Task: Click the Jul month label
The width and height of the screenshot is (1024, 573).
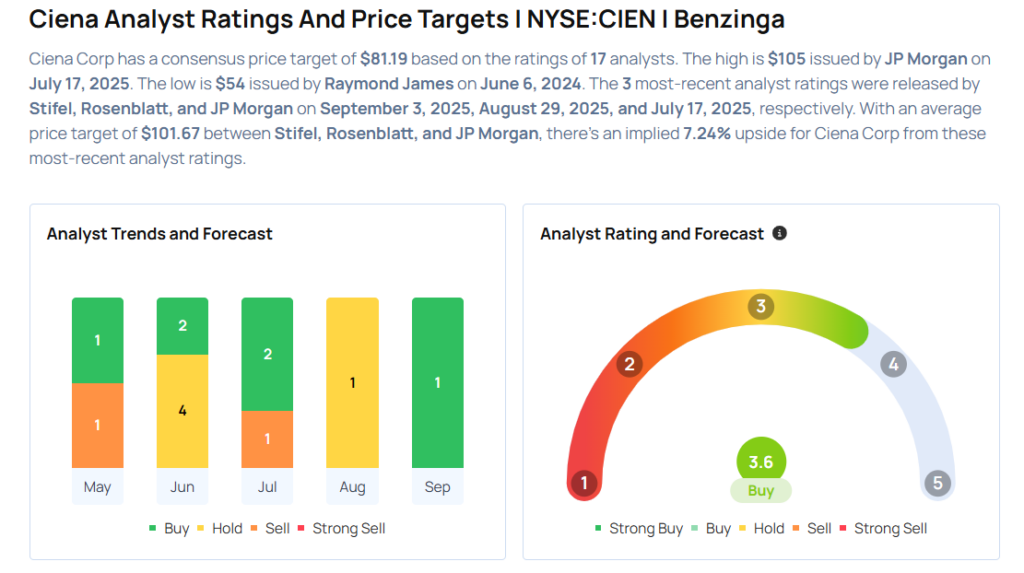Action: coord(267,487)
